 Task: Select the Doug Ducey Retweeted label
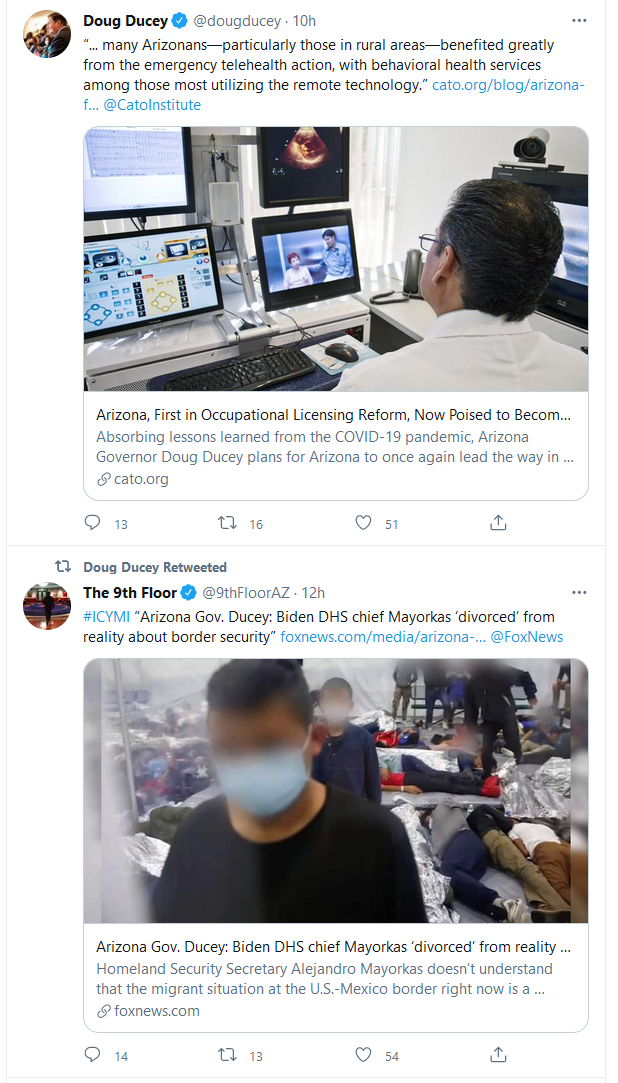(155, 567)
